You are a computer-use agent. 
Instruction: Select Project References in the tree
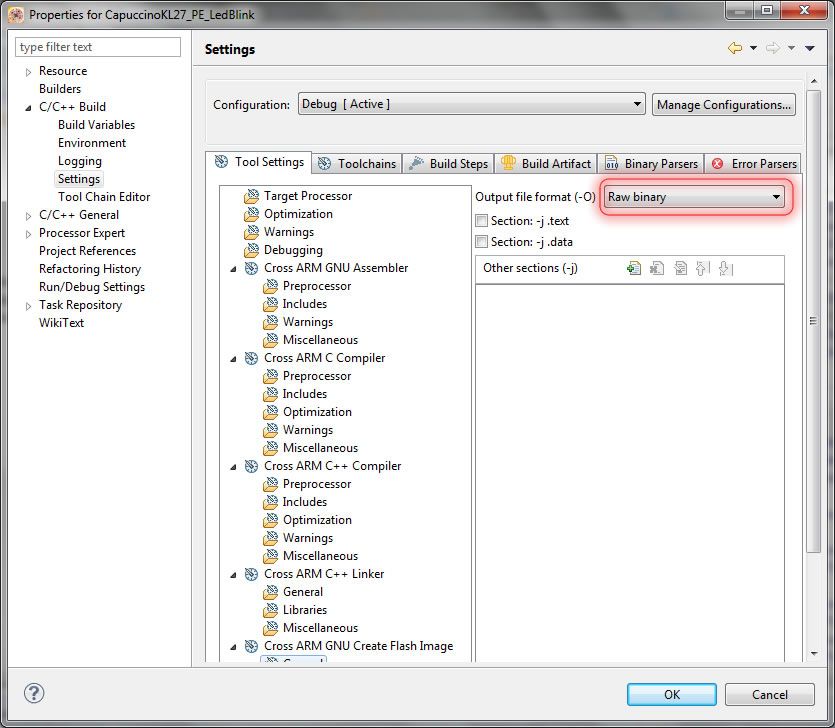[87, 251]
